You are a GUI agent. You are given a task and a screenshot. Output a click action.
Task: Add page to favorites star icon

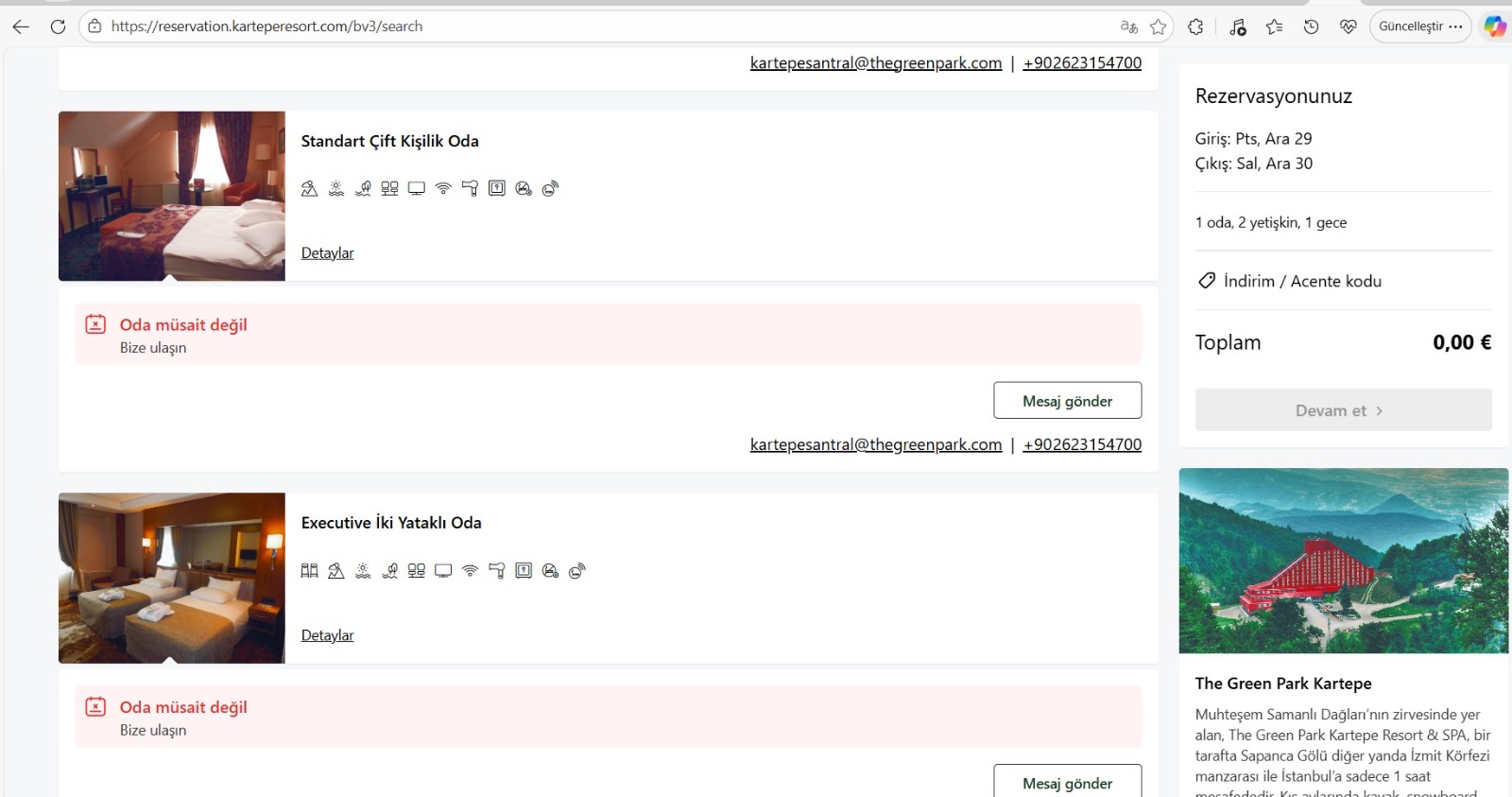[1159, 26]
